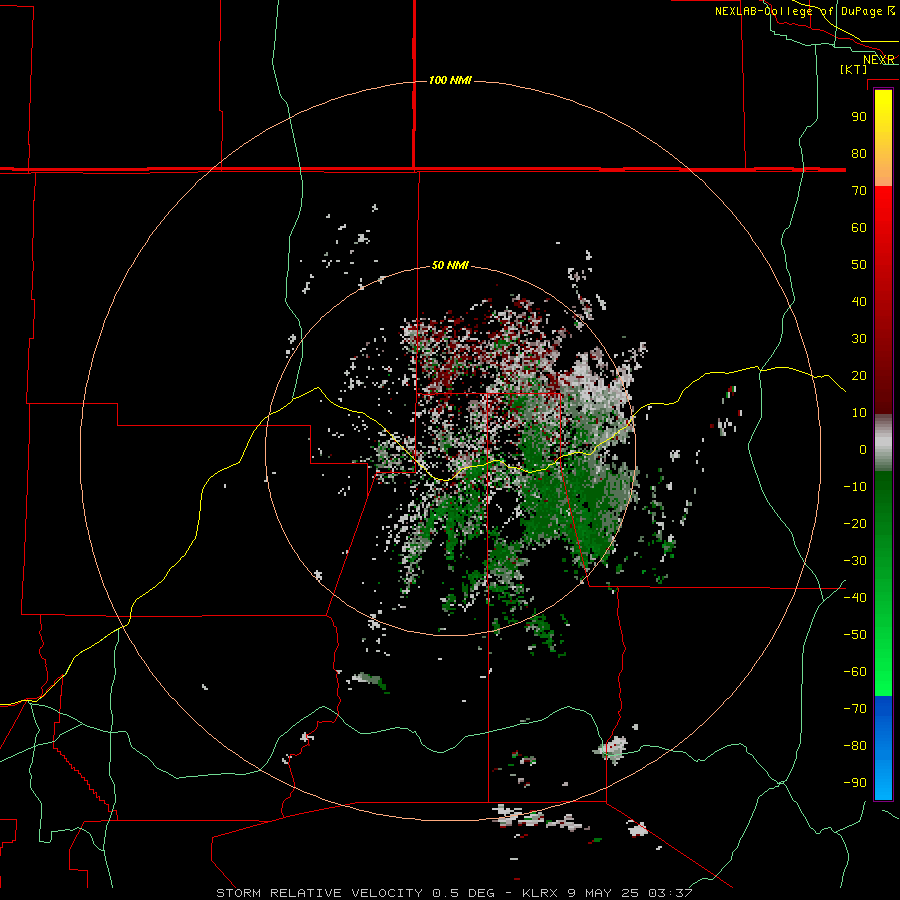Select the -70 knot scale label
Image resolution: width=900 pixels, height=900 pixels.
coord(855,709)
